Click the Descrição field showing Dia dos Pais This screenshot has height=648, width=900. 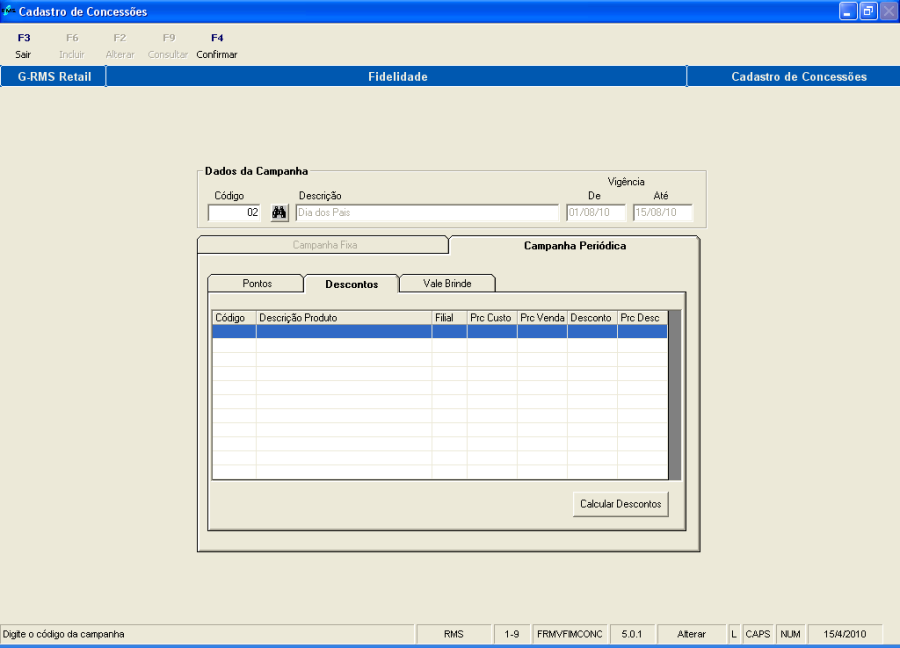coord(427,212)
